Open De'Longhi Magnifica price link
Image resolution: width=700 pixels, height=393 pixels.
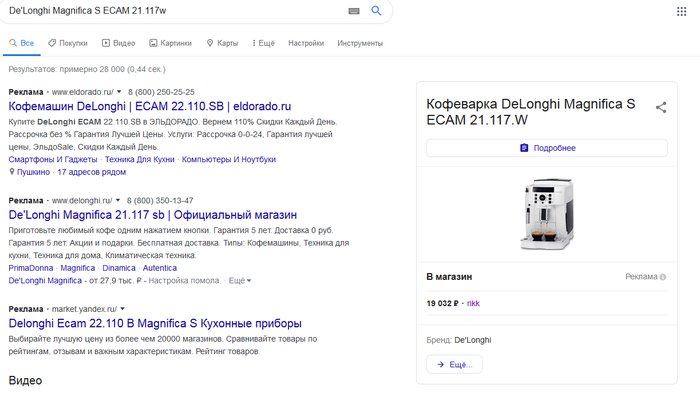coord(45,280)
